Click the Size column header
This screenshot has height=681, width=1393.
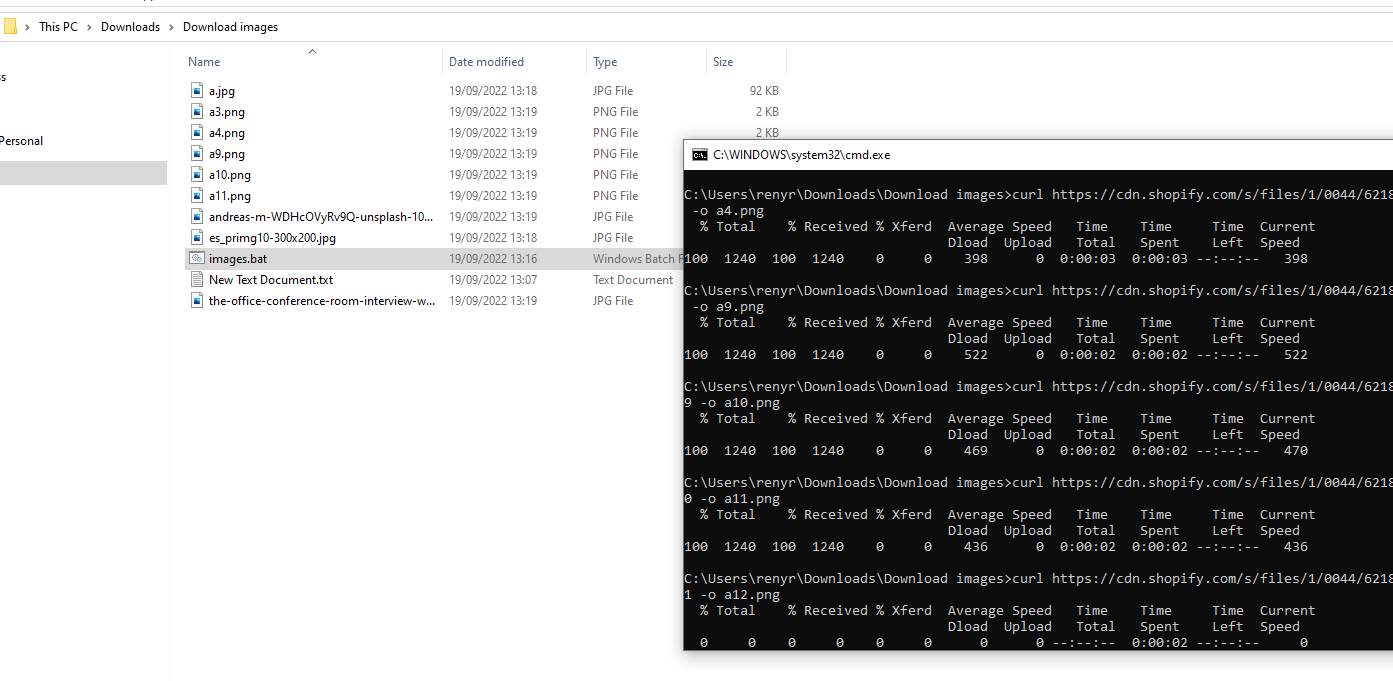(723, 62)
